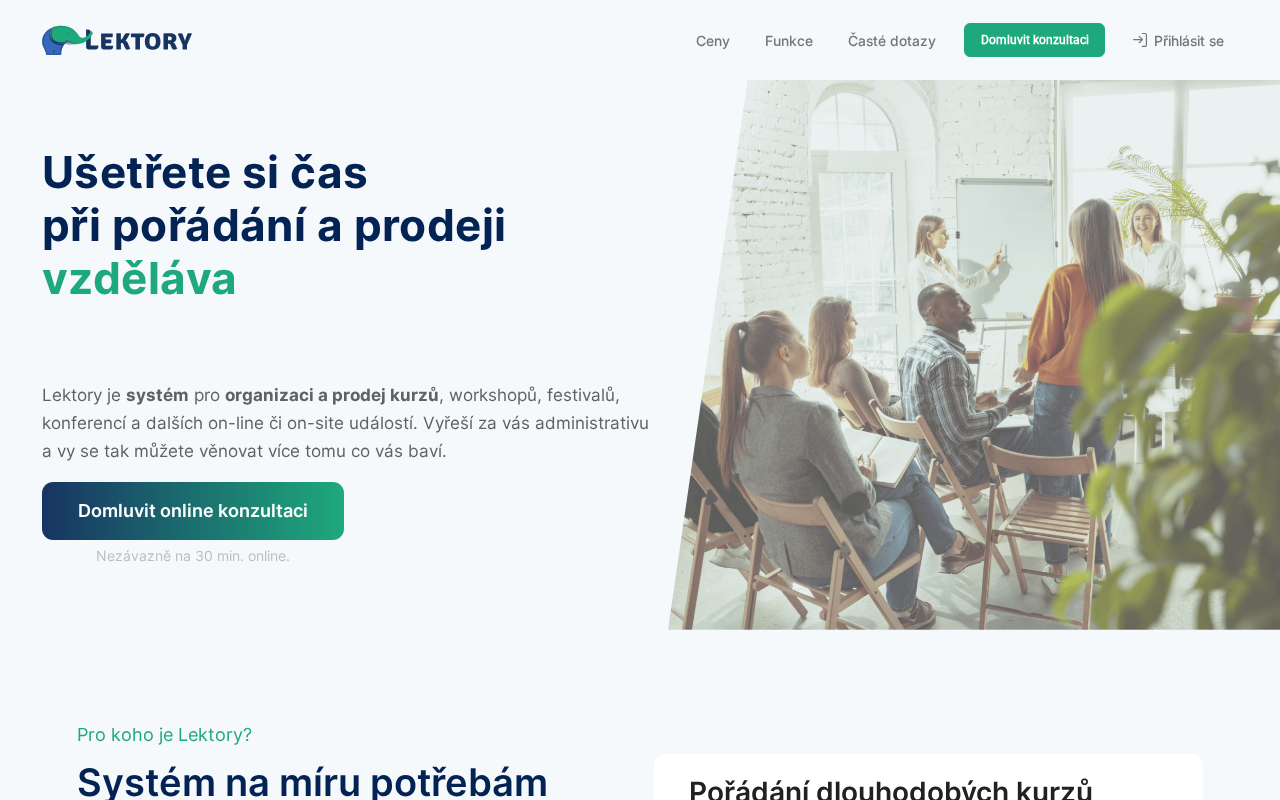The width and height of the screenshot is (1280, 800).
Task: Click the při pořádání a prodeji headline line
Action: coord(274,225)
